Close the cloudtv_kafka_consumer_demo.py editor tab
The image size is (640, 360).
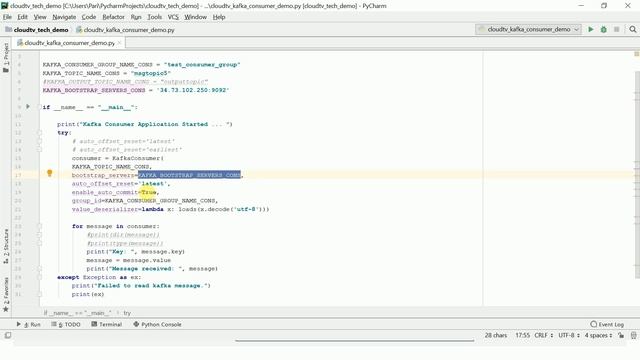pos(120,42)
